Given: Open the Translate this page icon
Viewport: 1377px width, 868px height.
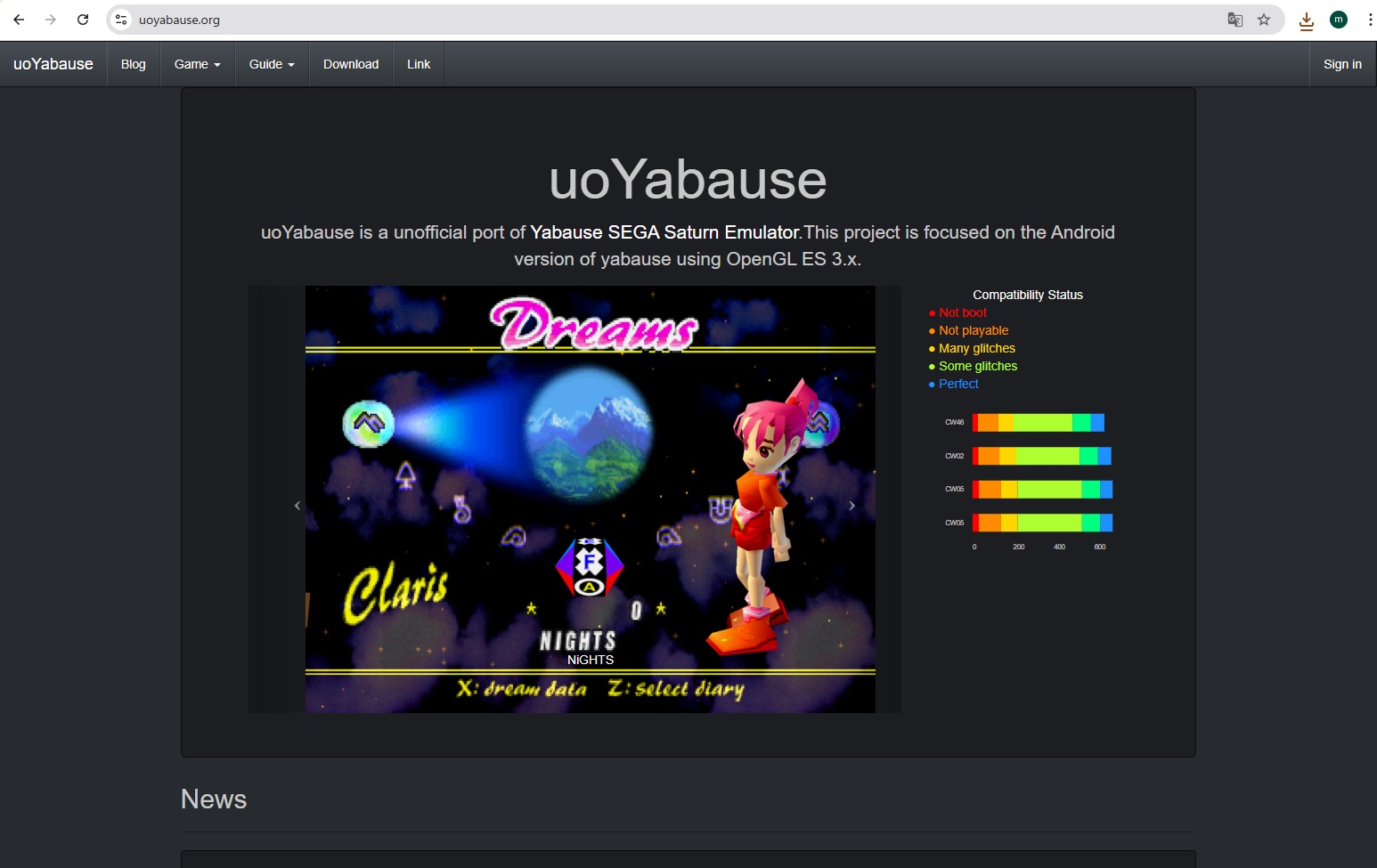Looking at the screenshot, I should point(1235,20).
